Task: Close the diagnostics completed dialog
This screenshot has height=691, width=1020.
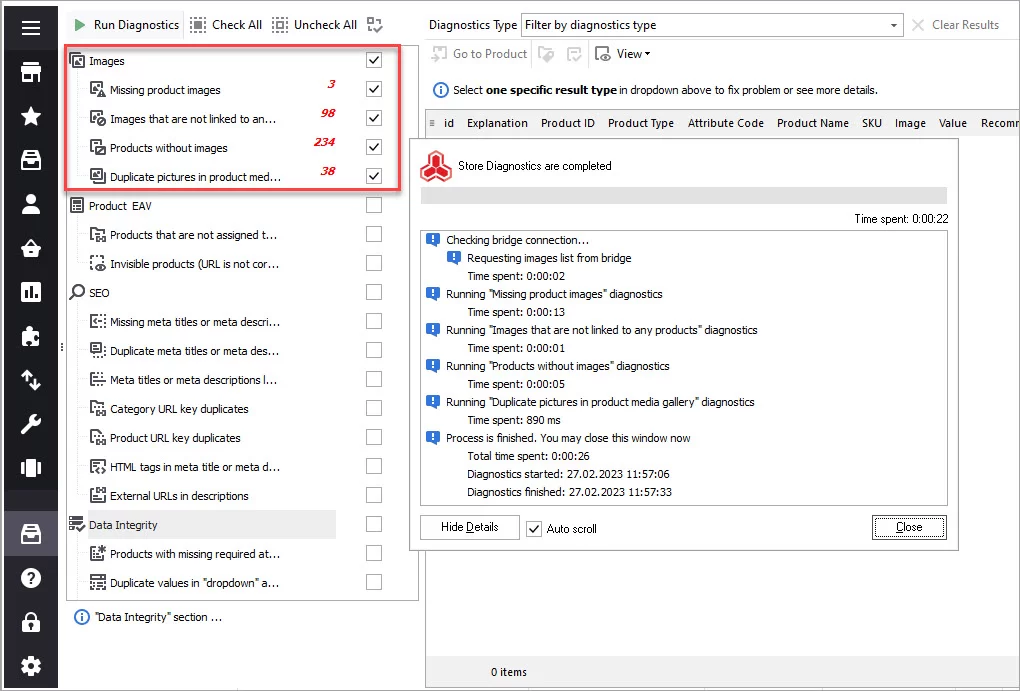Action: click(909, 527)
